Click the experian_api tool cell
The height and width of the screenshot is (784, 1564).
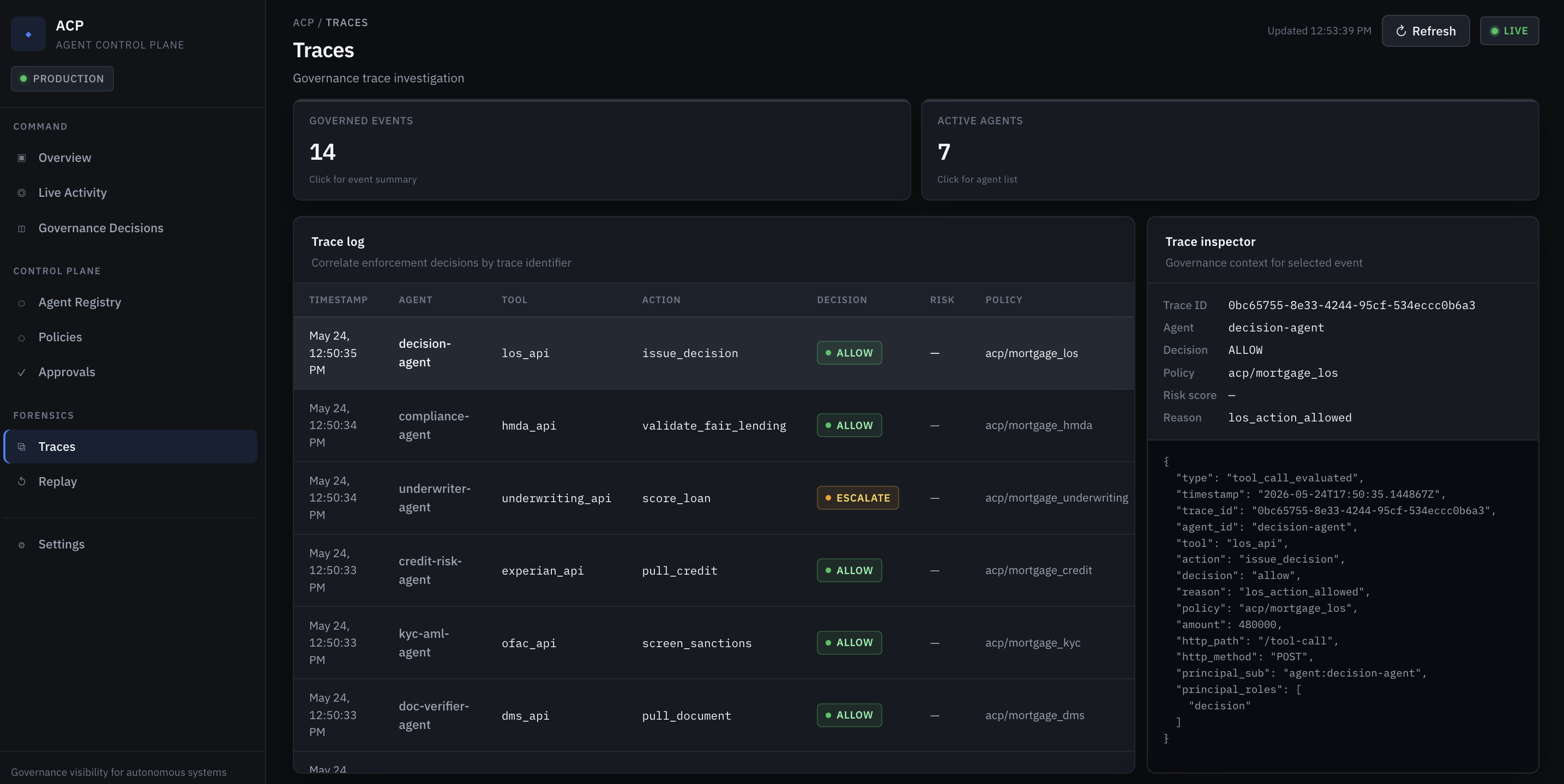coord(542,570)
